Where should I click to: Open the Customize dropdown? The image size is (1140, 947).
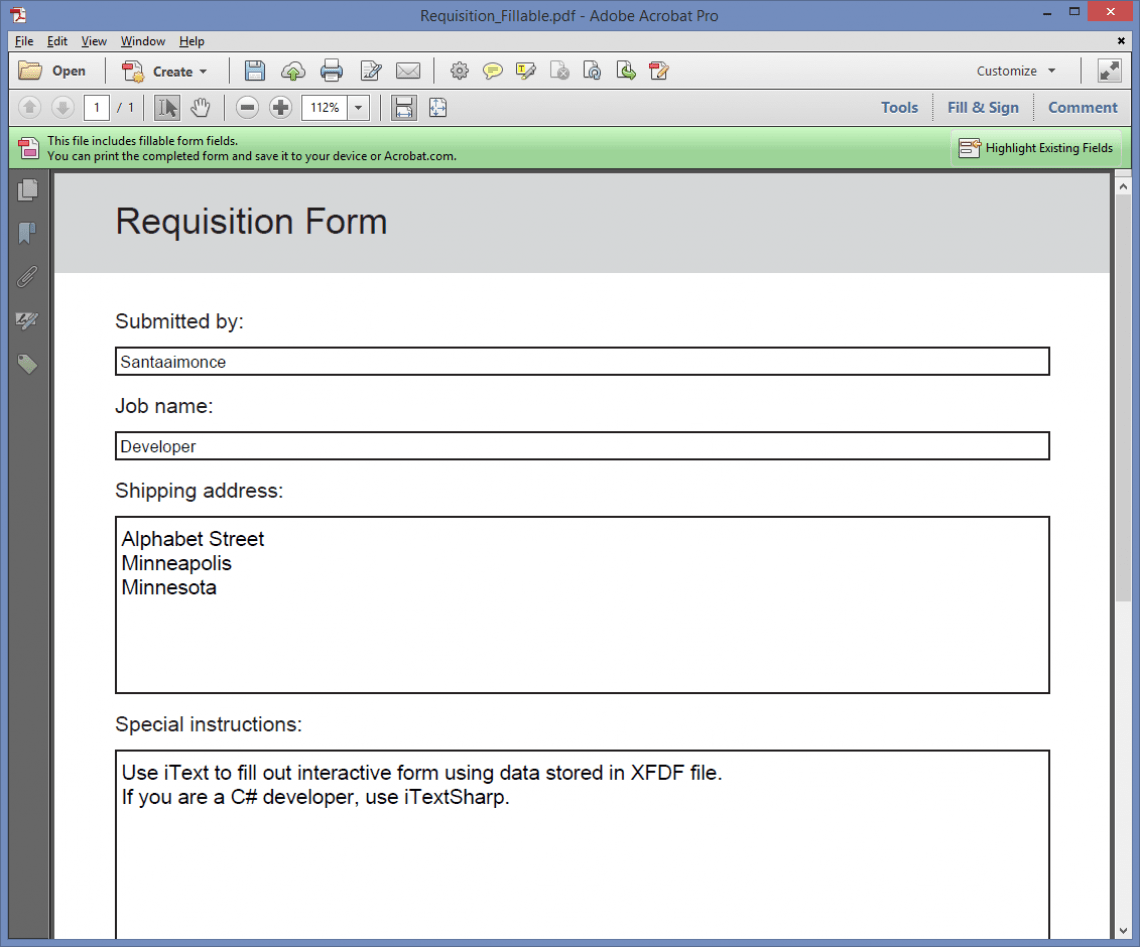(x=1015, y=71)
